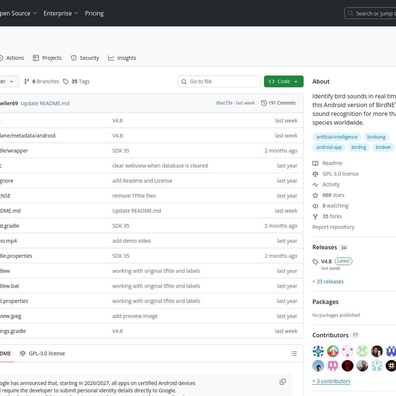The width and height of the screenshot is (396, 396).
Task: Select the birdnet topic tag
Action: point(383,147)
